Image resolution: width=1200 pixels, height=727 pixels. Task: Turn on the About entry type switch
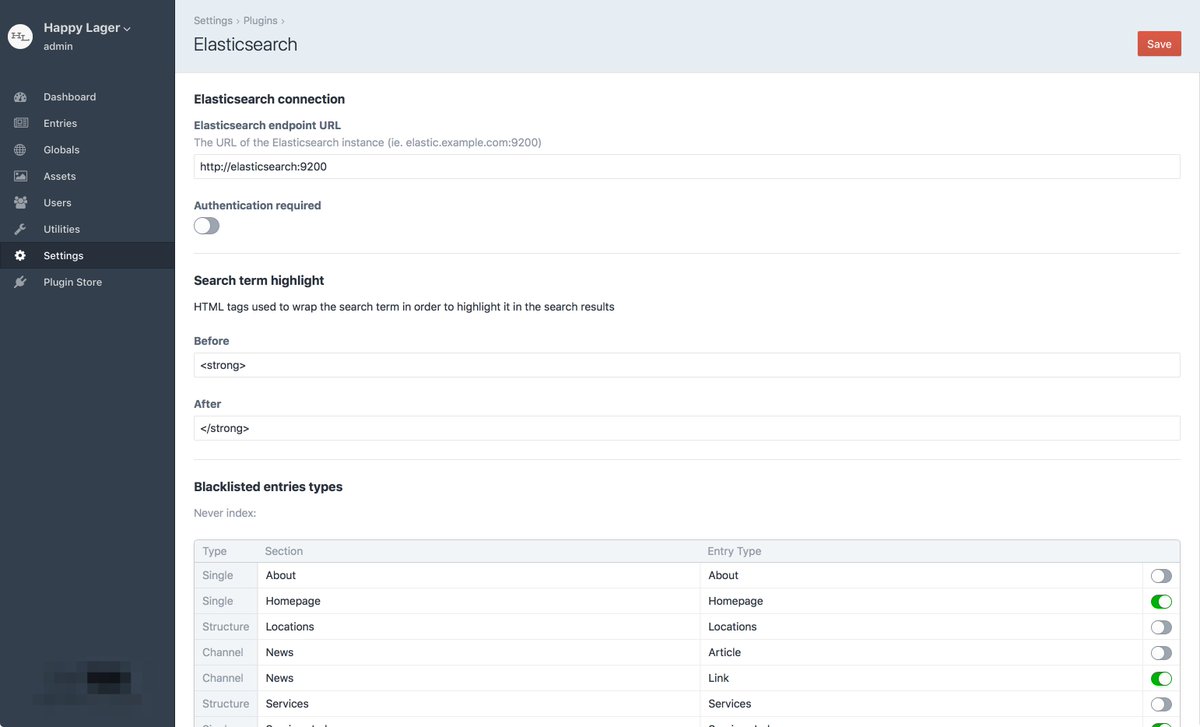tap(1160, 575)
